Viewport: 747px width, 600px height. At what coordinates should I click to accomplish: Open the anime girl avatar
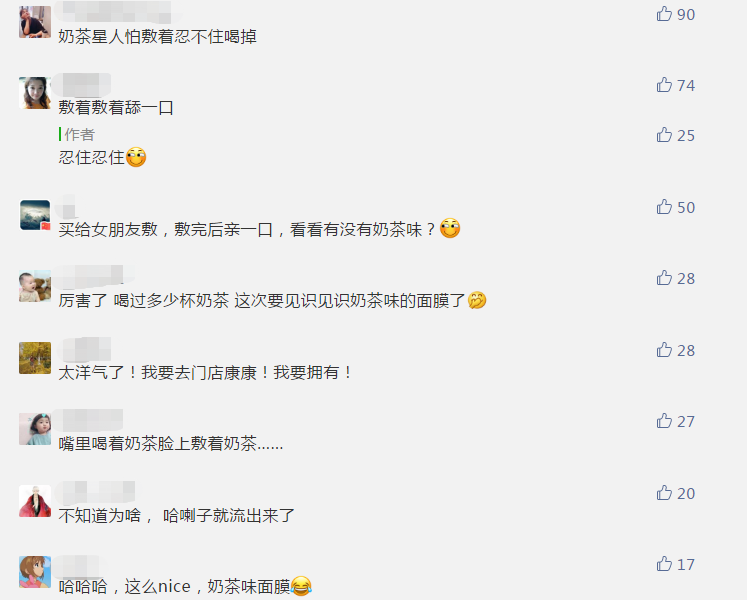point(35,572)
